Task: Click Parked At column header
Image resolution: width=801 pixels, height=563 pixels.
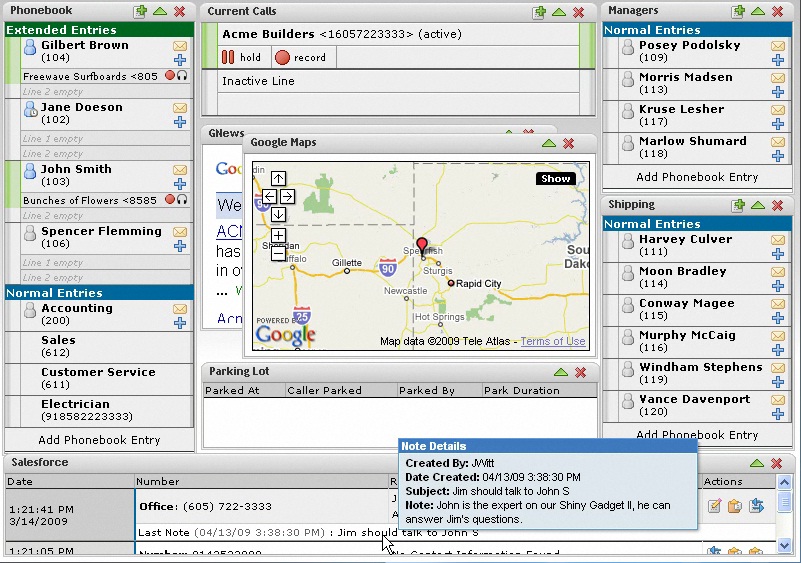Action: pos(244,390)
